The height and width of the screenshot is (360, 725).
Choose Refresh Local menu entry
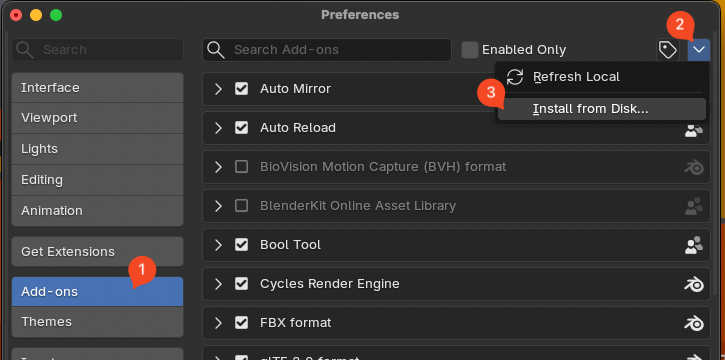[602, 77]
